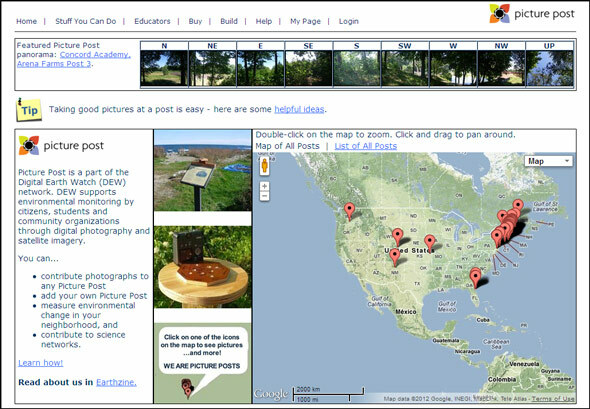The width and height of the screenshot is (590, 409).
Task: Zoom in with the map plus button
Action: click(265, 186)
